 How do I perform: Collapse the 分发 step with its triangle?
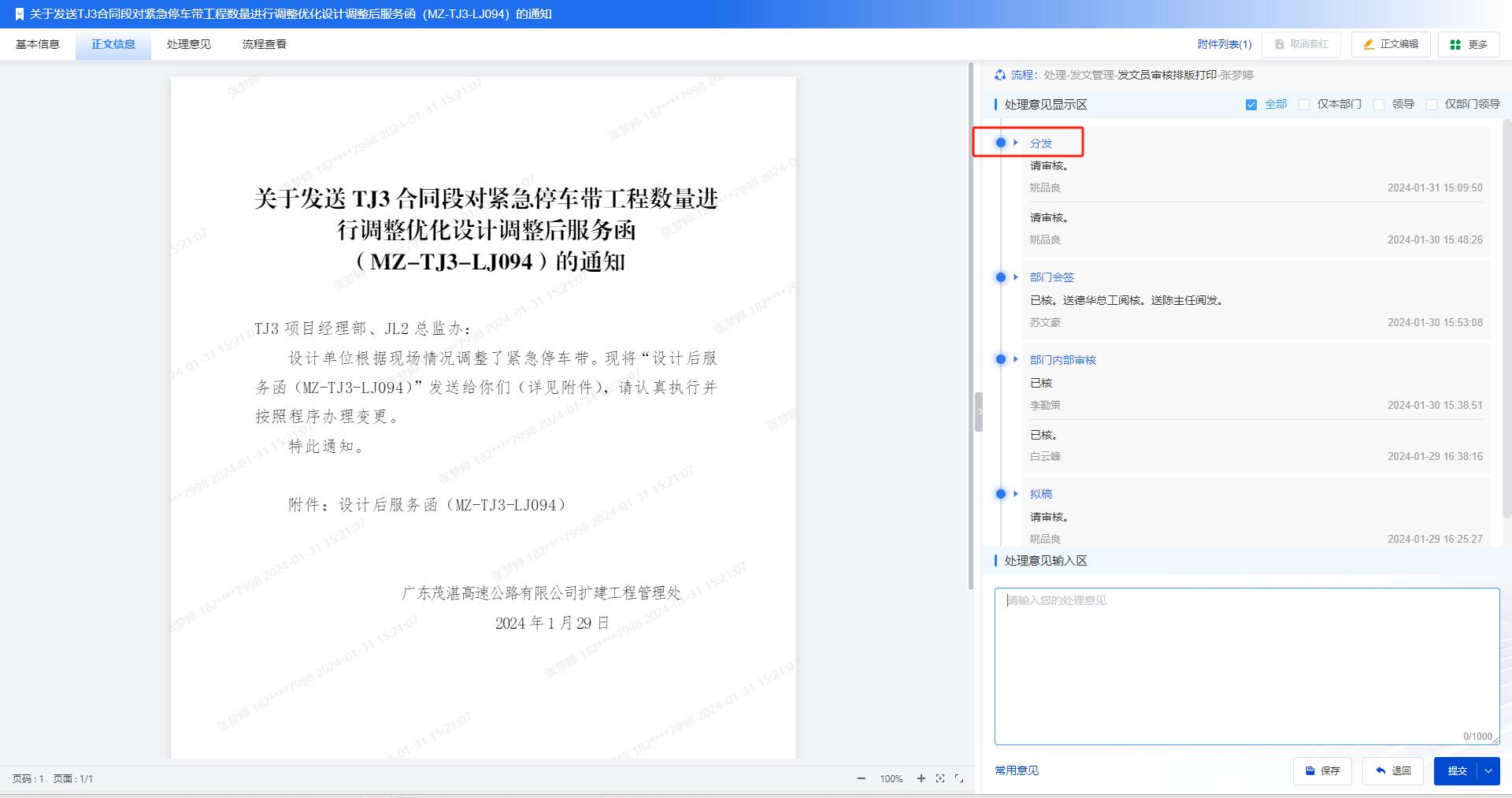[x=1016, y=143]
